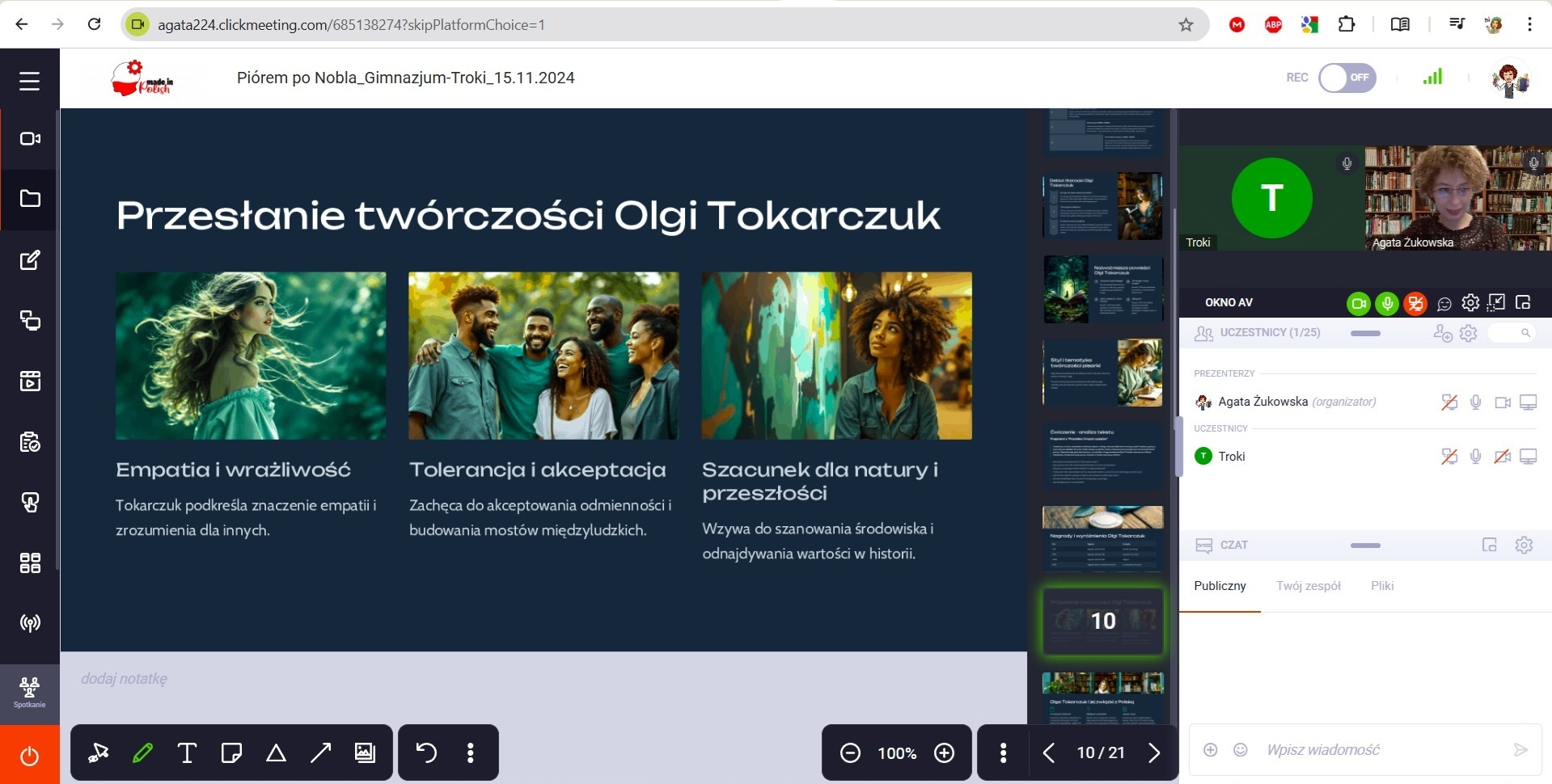
Task: Open the video player icon in sidebar
Action: click(30, 381)
